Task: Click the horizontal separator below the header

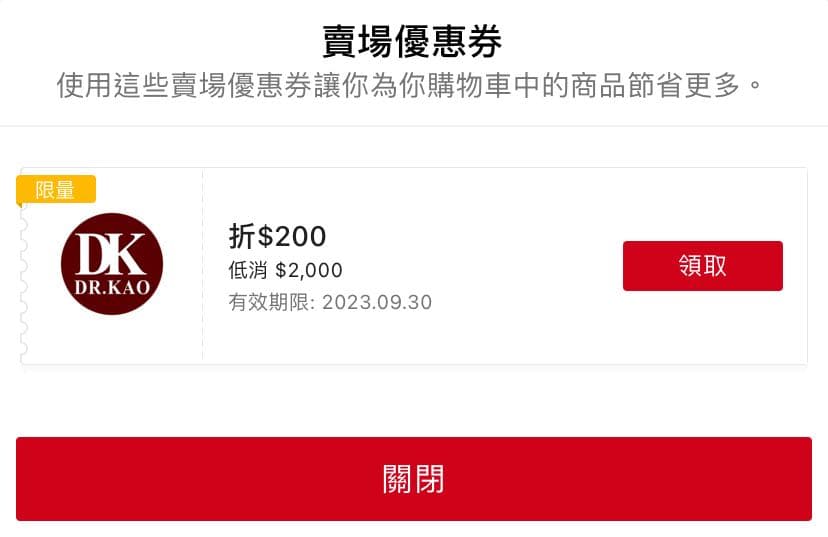Action: (x=414, y=126)
